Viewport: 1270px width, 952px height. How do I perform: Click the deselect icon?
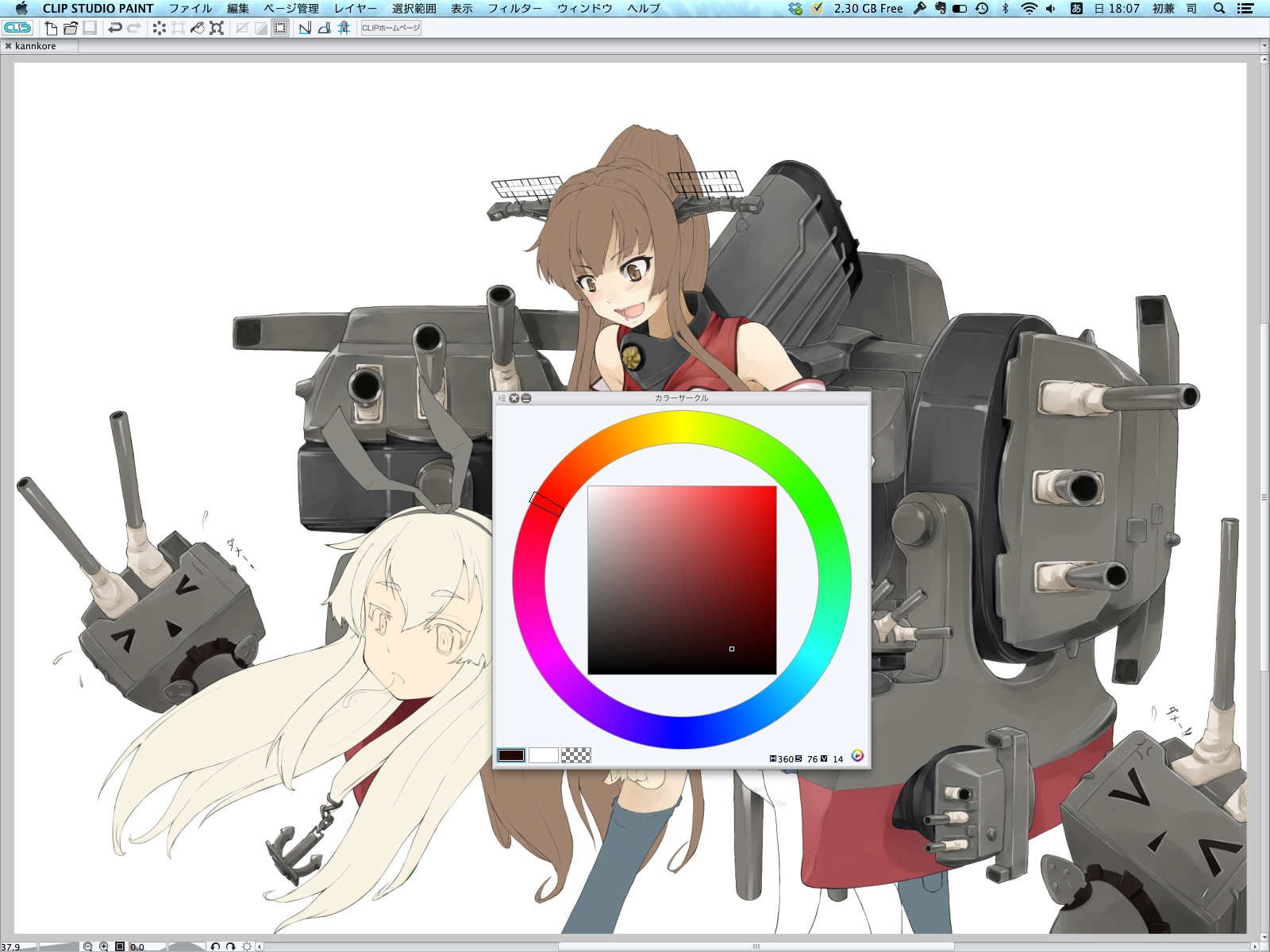tap(242, 28)
